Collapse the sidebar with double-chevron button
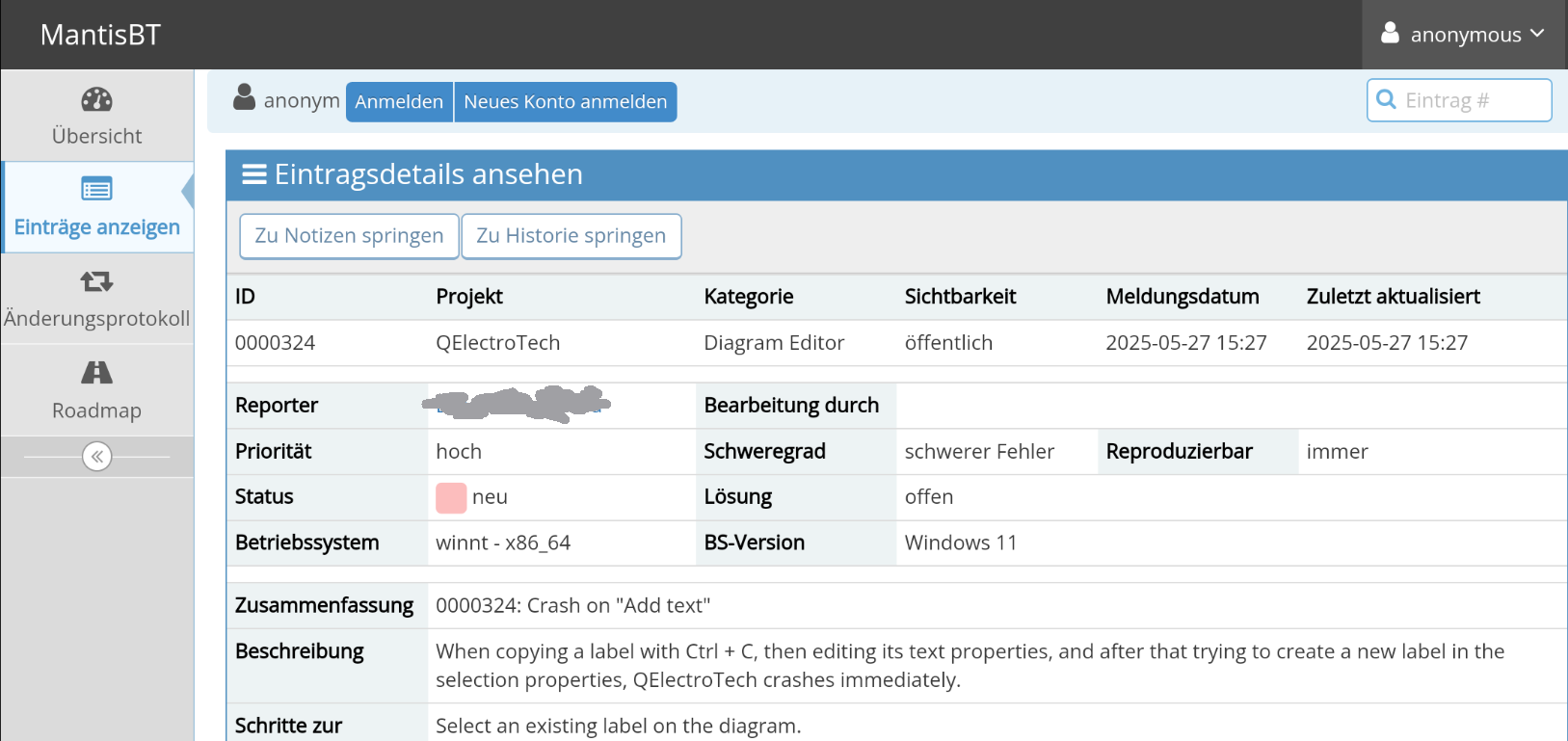 pos(96,456)
